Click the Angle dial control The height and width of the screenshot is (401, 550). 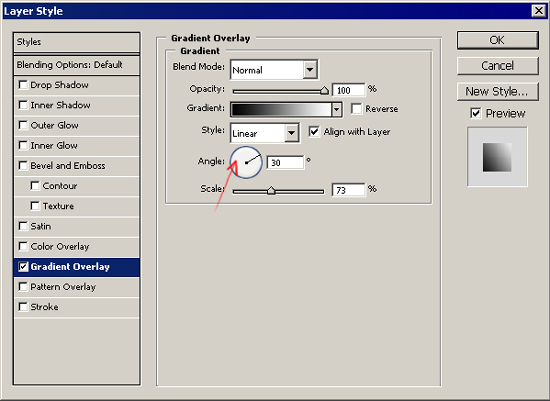click(246, 162)
